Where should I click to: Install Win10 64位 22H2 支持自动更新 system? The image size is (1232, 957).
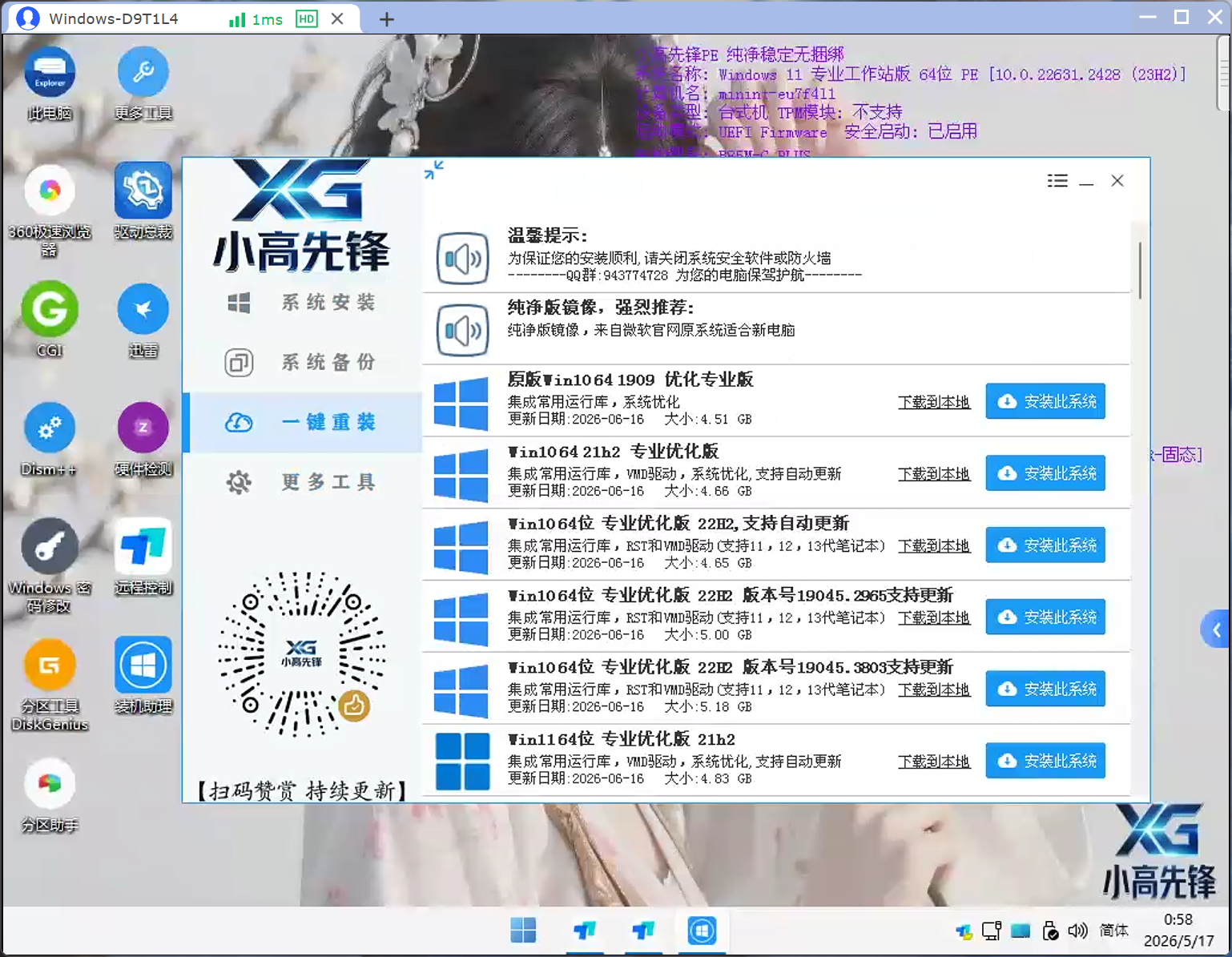pos(1045,545)
